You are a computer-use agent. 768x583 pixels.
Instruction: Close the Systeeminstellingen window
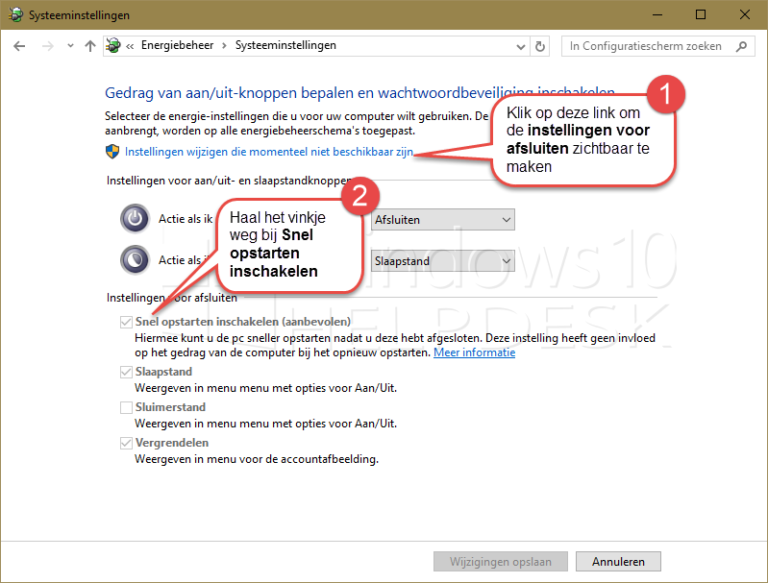click(745, 15)
